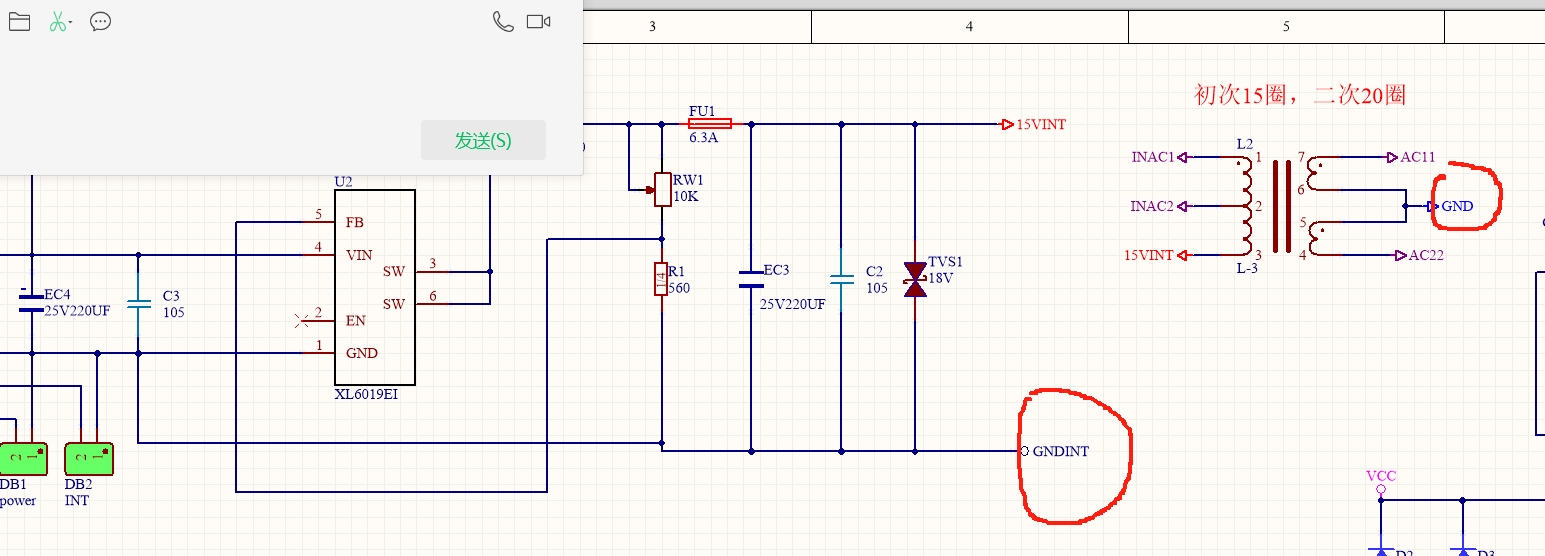Image resolution: width=1545 pixels, height=556 pixels.
Task: Click the 6.3A fuse value text
Action: (704, 138)
